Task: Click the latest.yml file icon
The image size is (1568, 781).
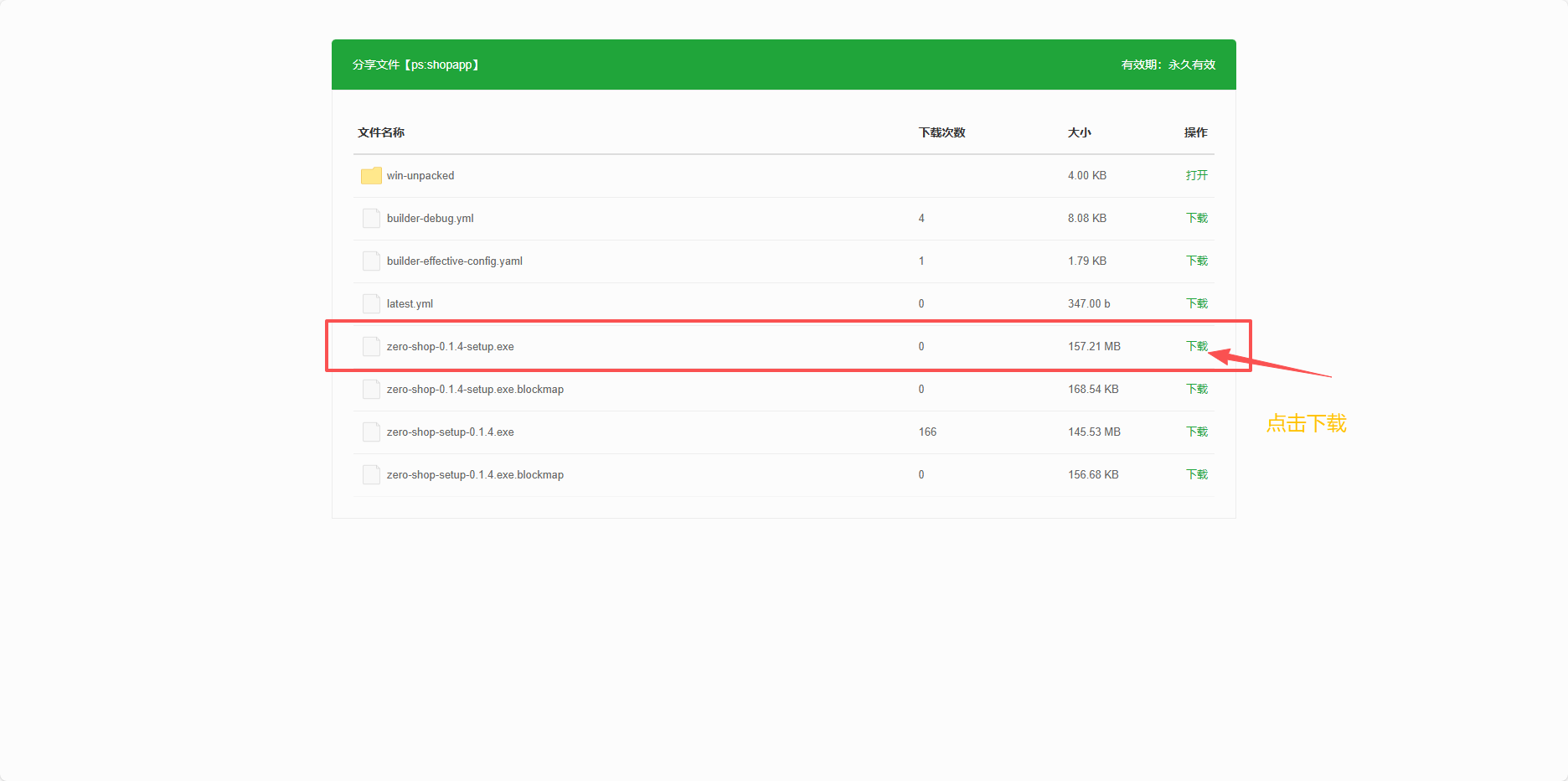Action: point(371,304)
